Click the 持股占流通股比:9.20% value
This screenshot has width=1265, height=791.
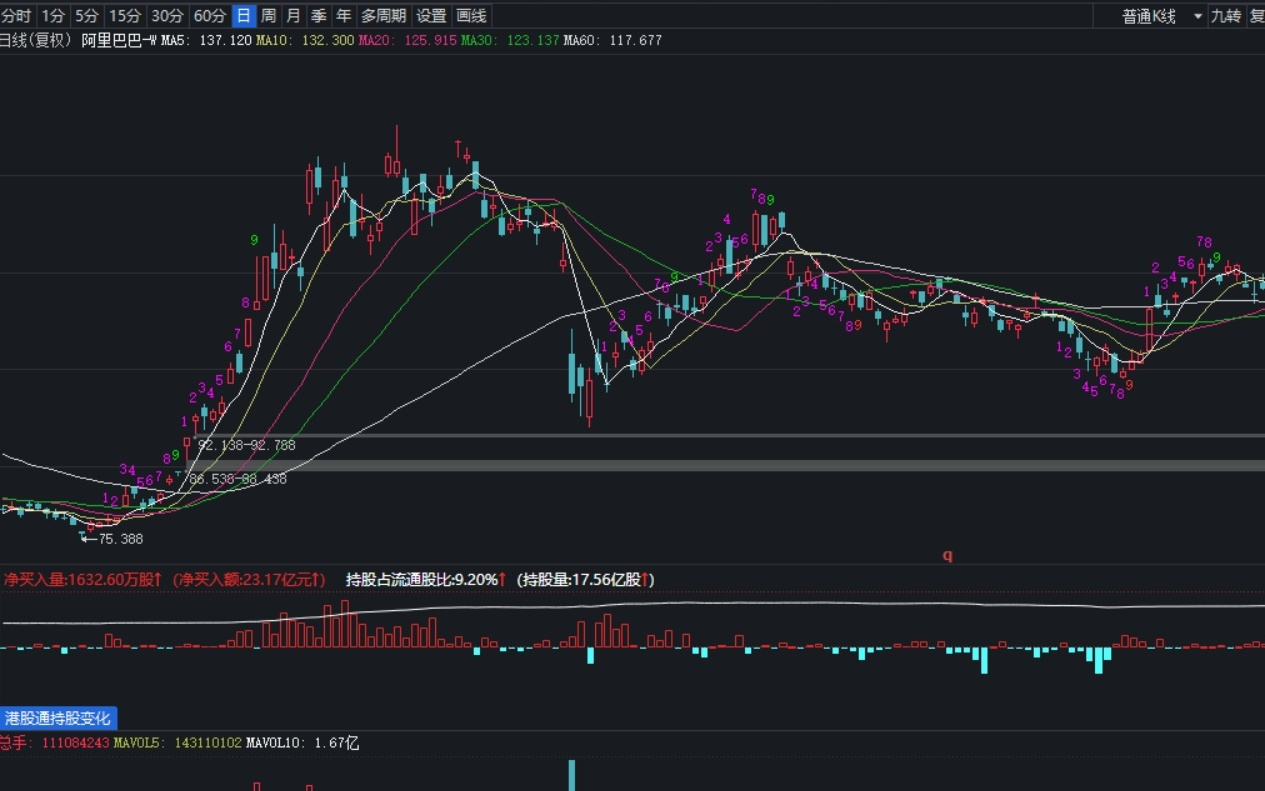[x=427, y=579]
